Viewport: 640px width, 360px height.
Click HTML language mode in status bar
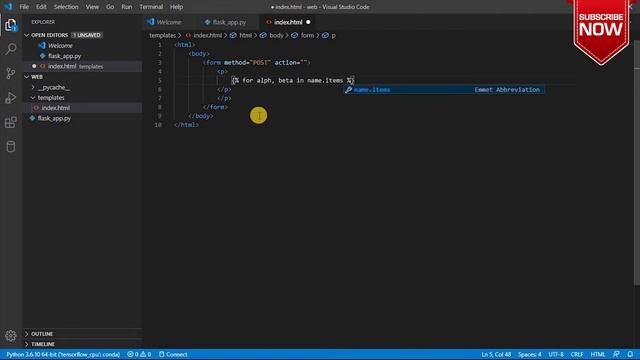pos(598,354)
